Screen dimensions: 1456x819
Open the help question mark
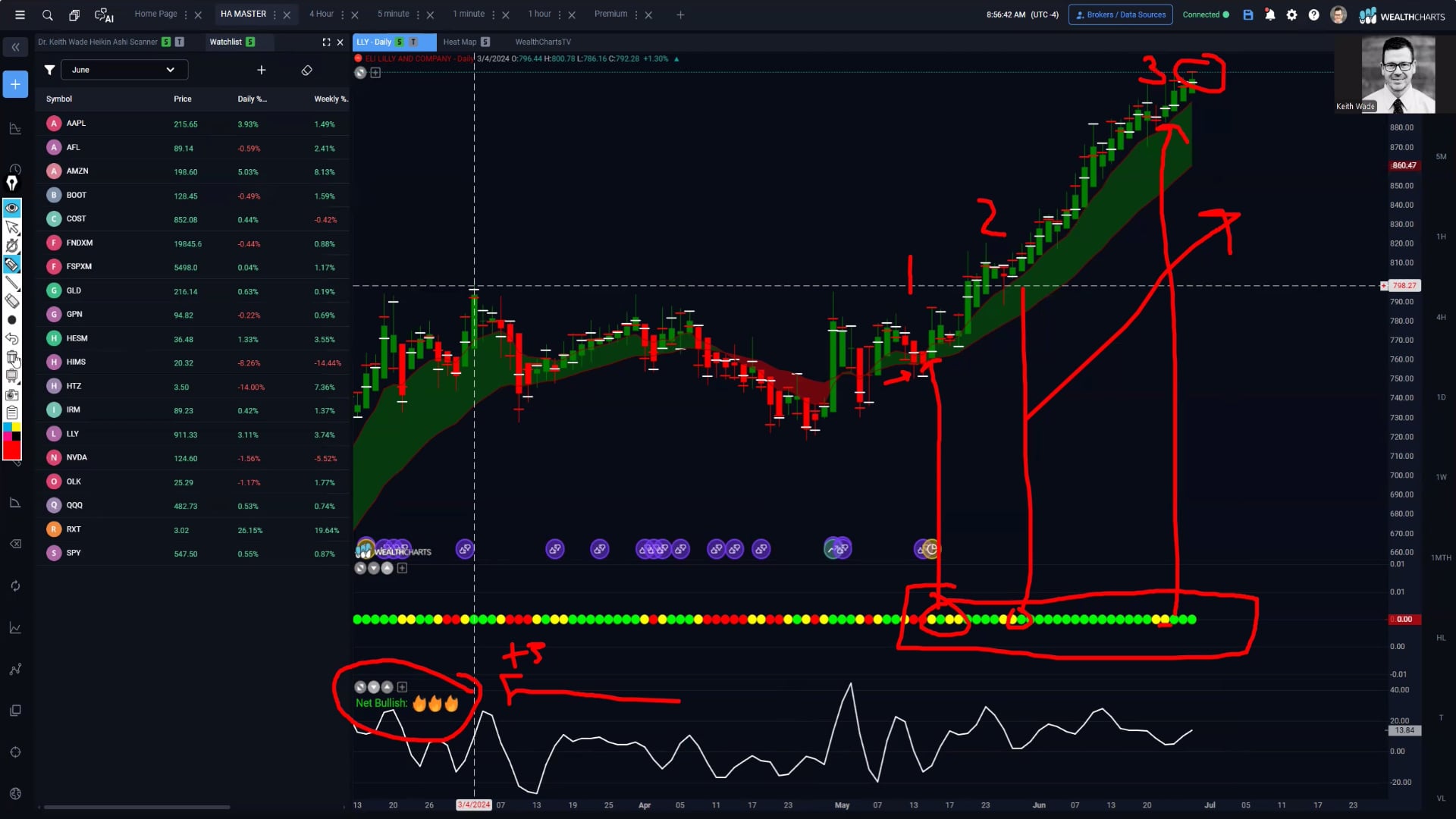1314,14
